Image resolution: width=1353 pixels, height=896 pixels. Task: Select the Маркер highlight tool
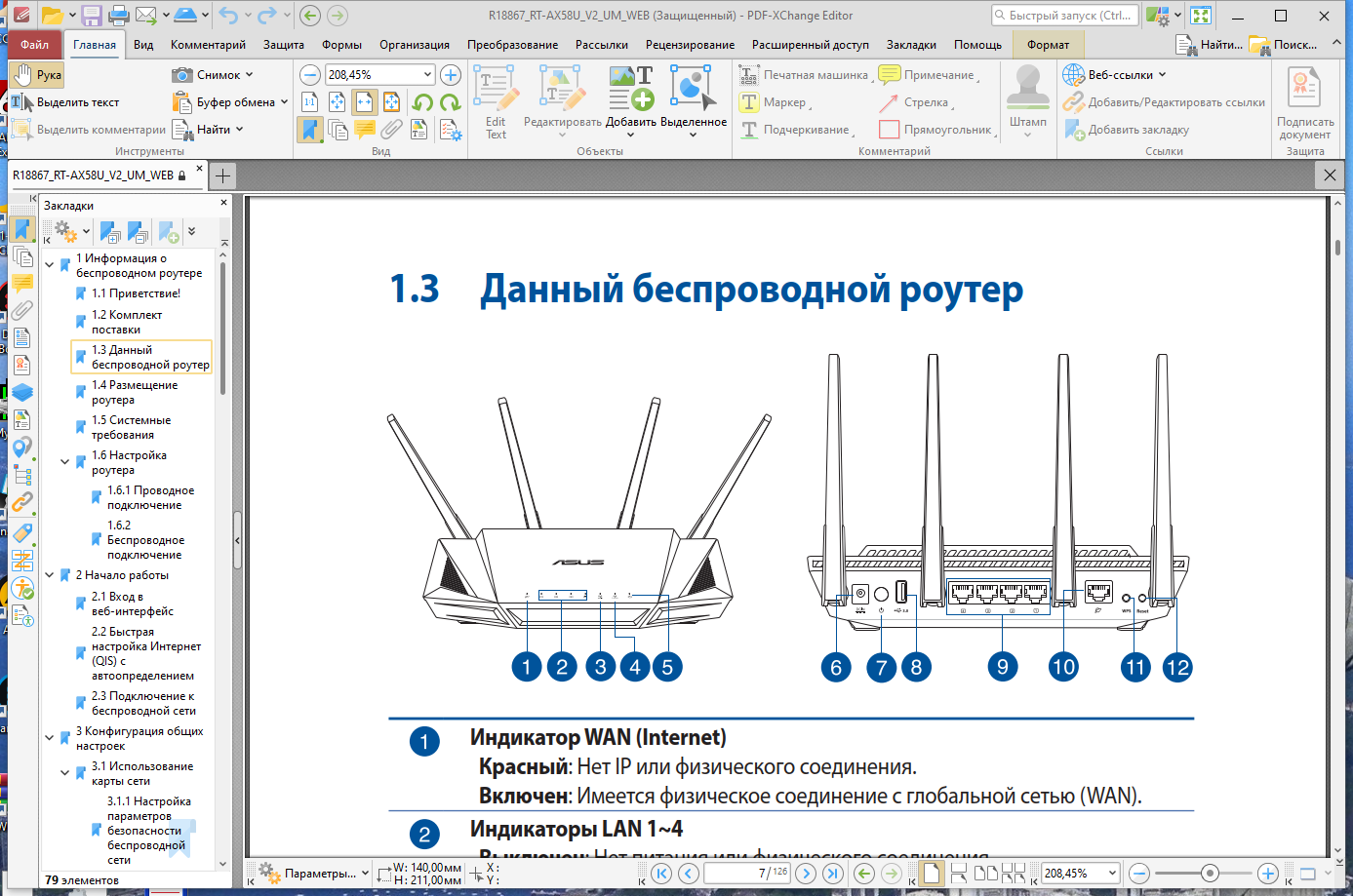click(x=776, y=102)
